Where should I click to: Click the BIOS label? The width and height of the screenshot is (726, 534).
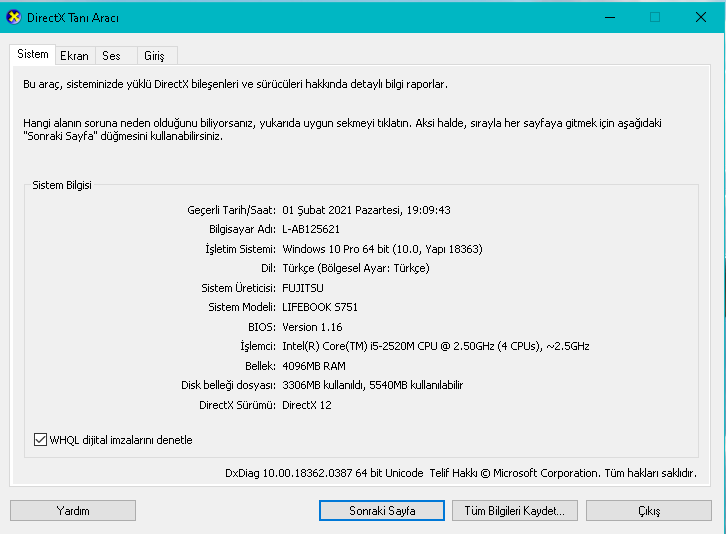pyautogui.click(x=262, y=327)
